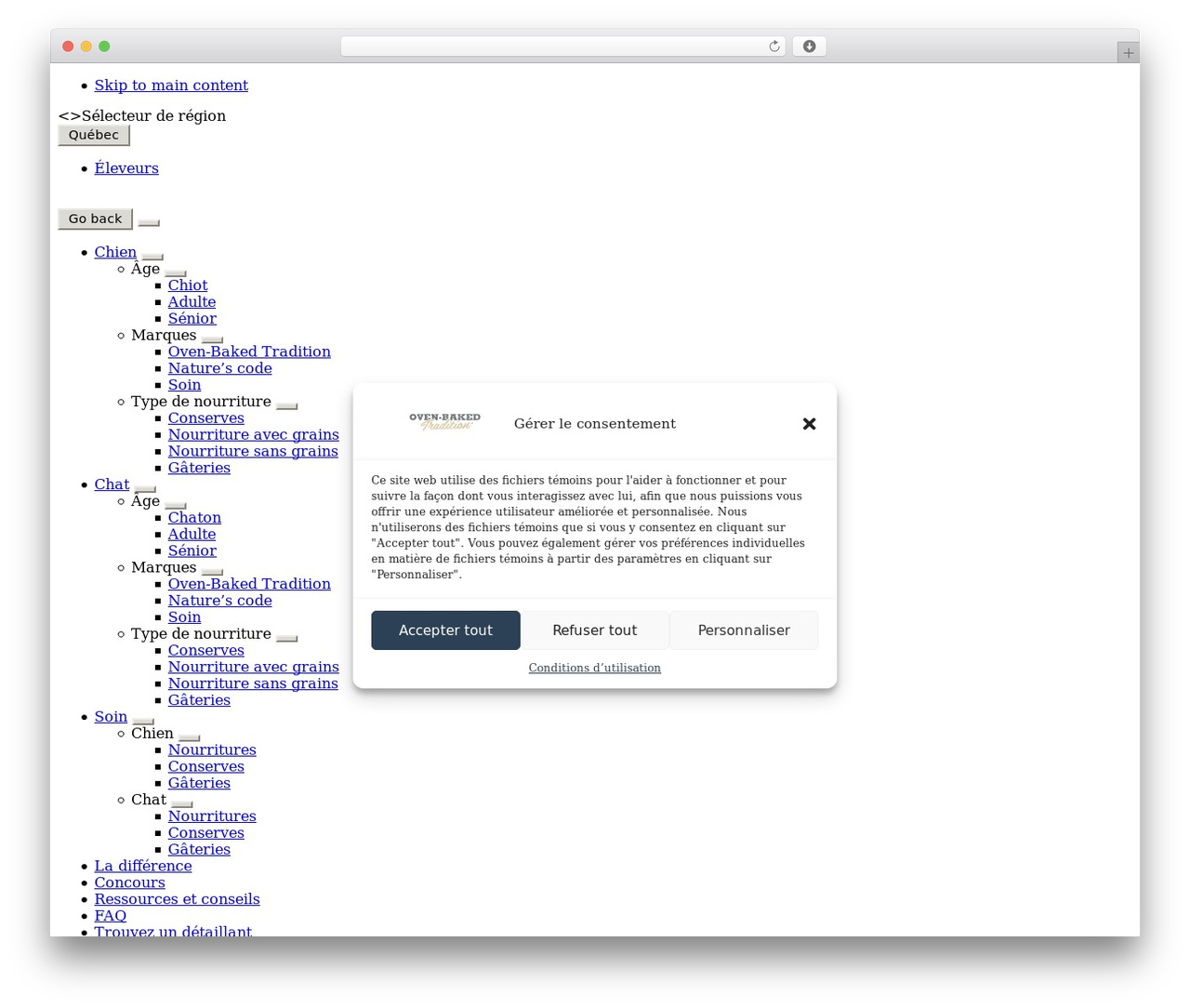Expand Type de nourriture under Chien
Viewport: 1190px width, 1008px height.
coord(286,405)
